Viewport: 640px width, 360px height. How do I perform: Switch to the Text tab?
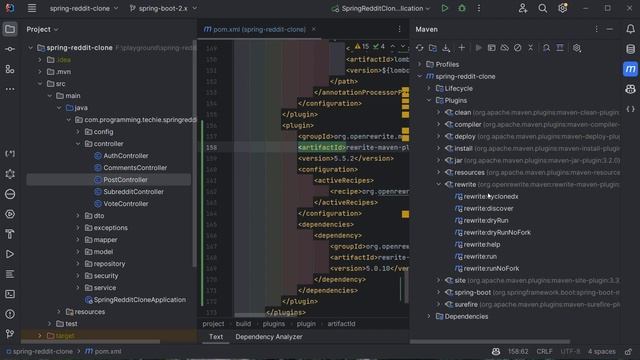(216, 337)
